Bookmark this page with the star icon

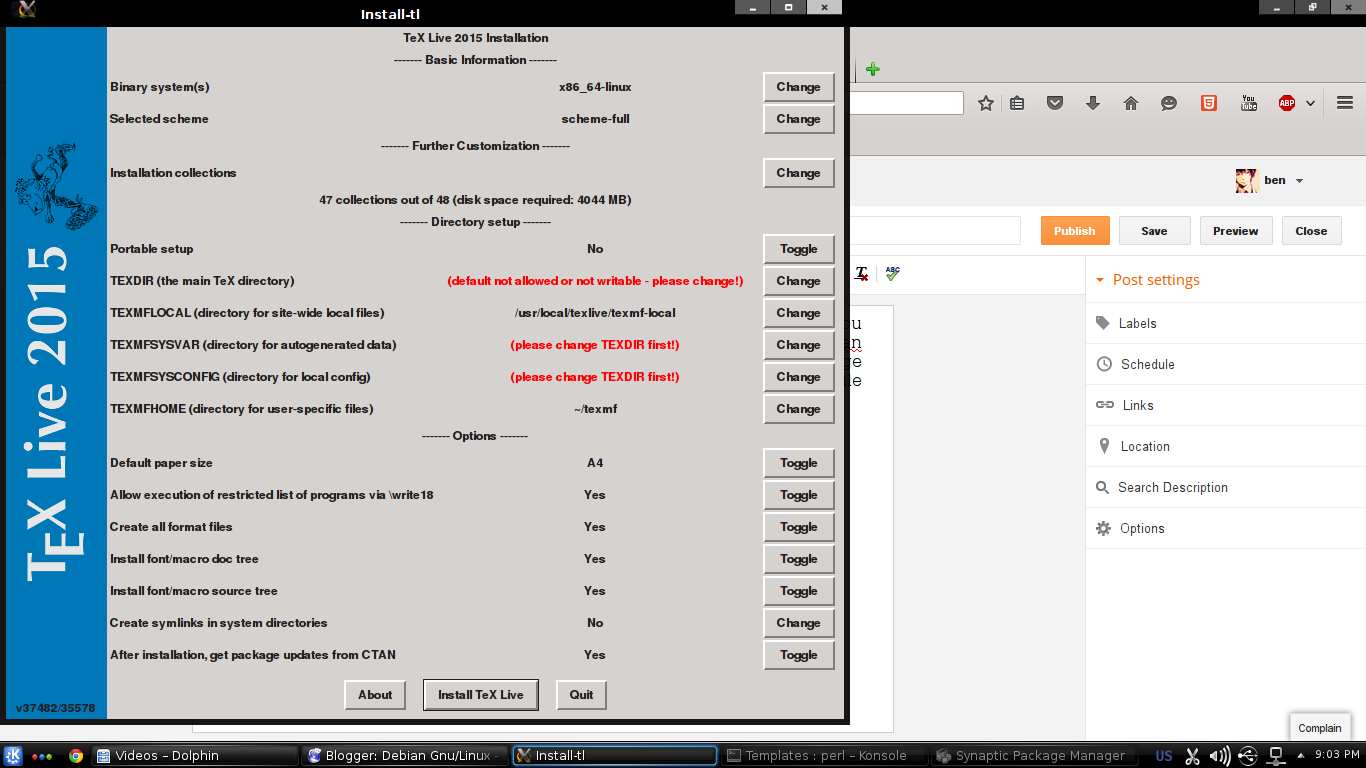pyautogui.click(x=986, y=102)
